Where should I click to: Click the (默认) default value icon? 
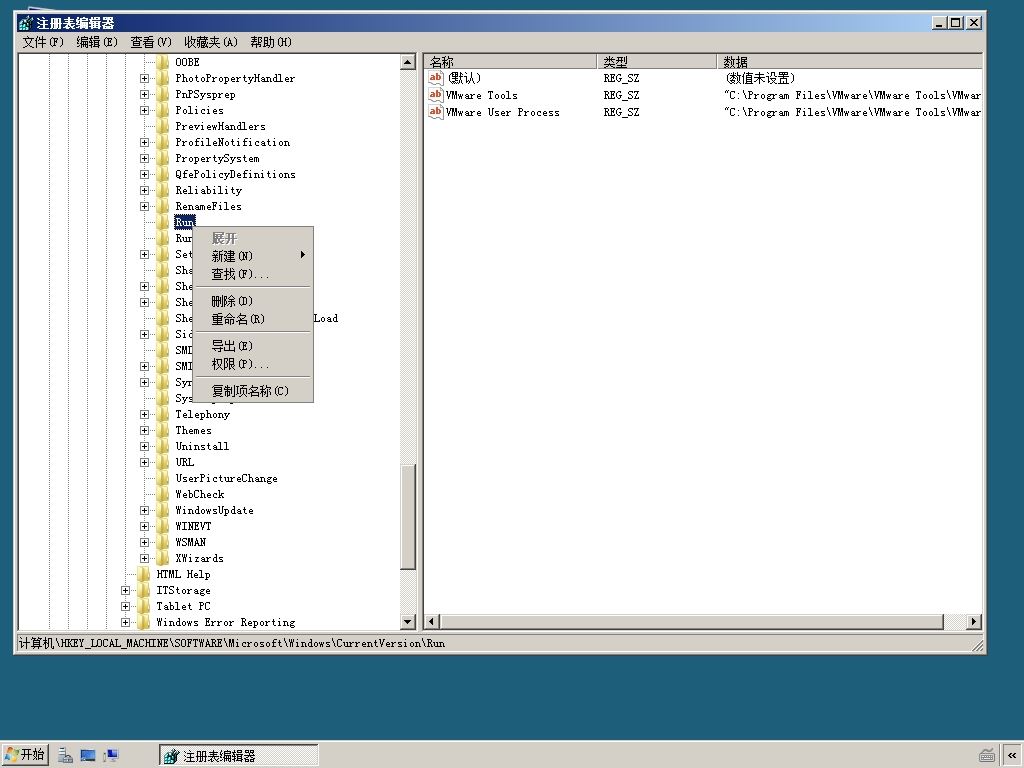[436, 78]
